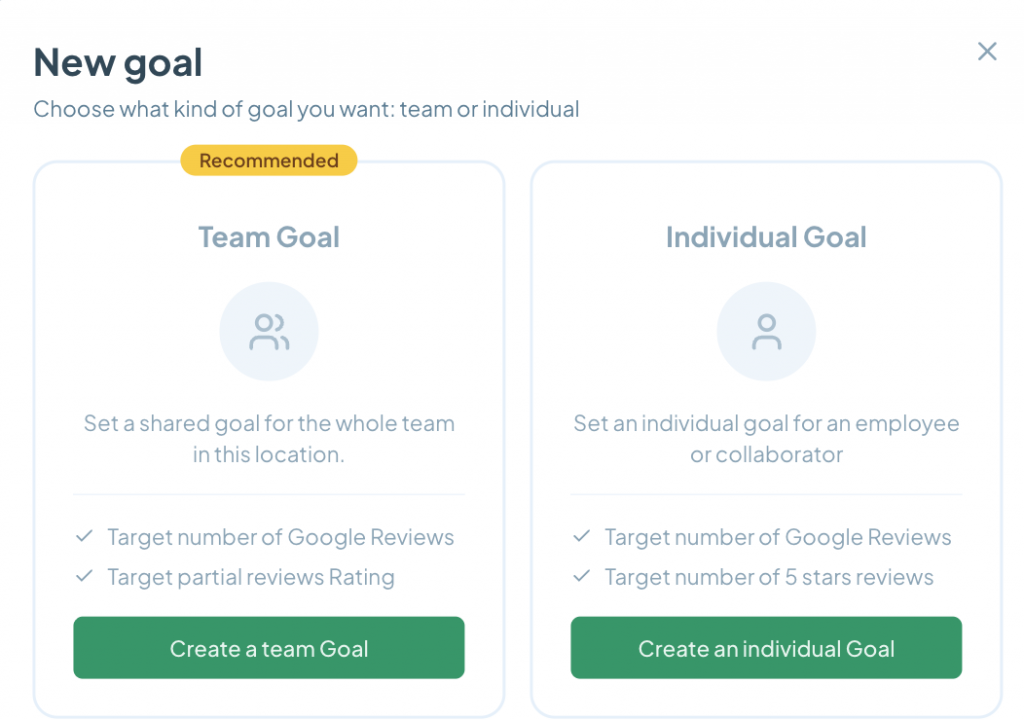This screenshot has width=1024, height=720.
Task: Click the 'Choose what kind of goal' subtitle
Action: (x=306, y=109)
